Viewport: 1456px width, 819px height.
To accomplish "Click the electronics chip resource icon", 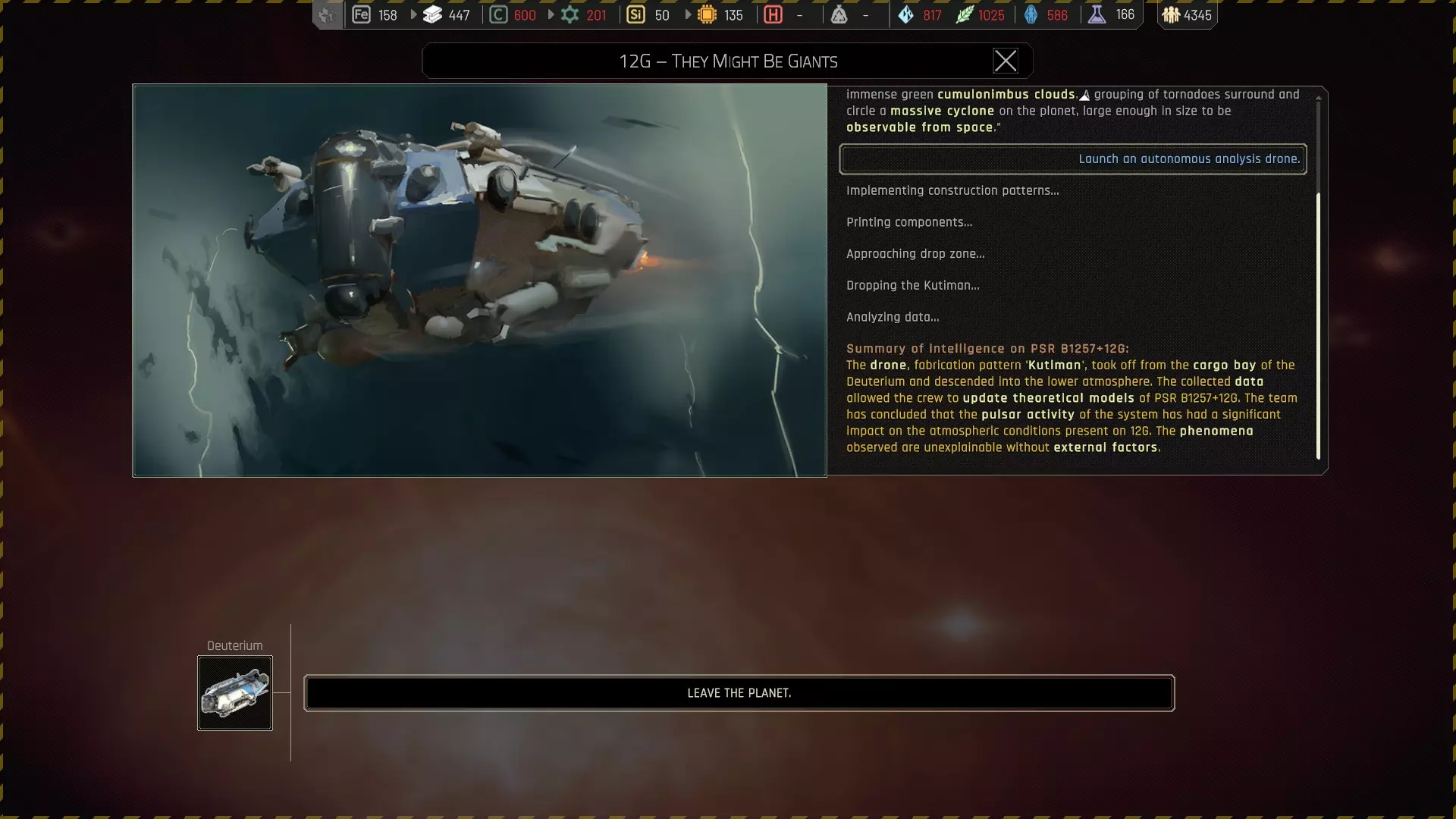I will pos(707,14).
